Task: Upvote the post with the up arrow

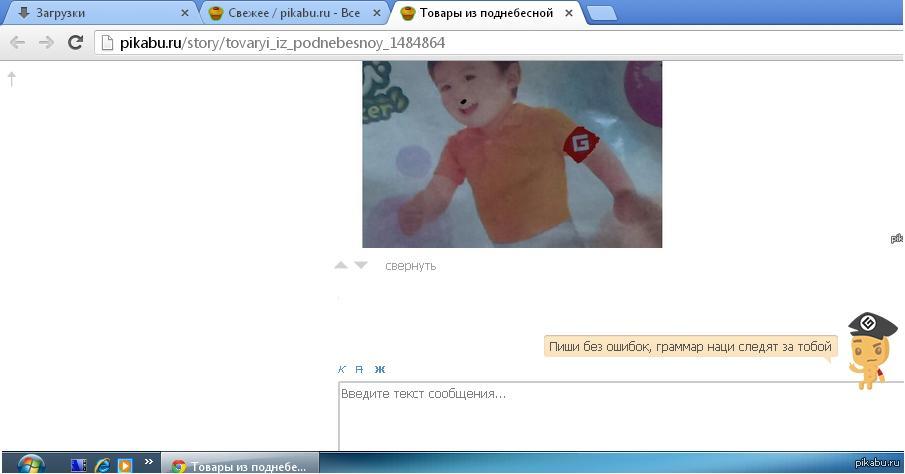Action: [341, 266]
